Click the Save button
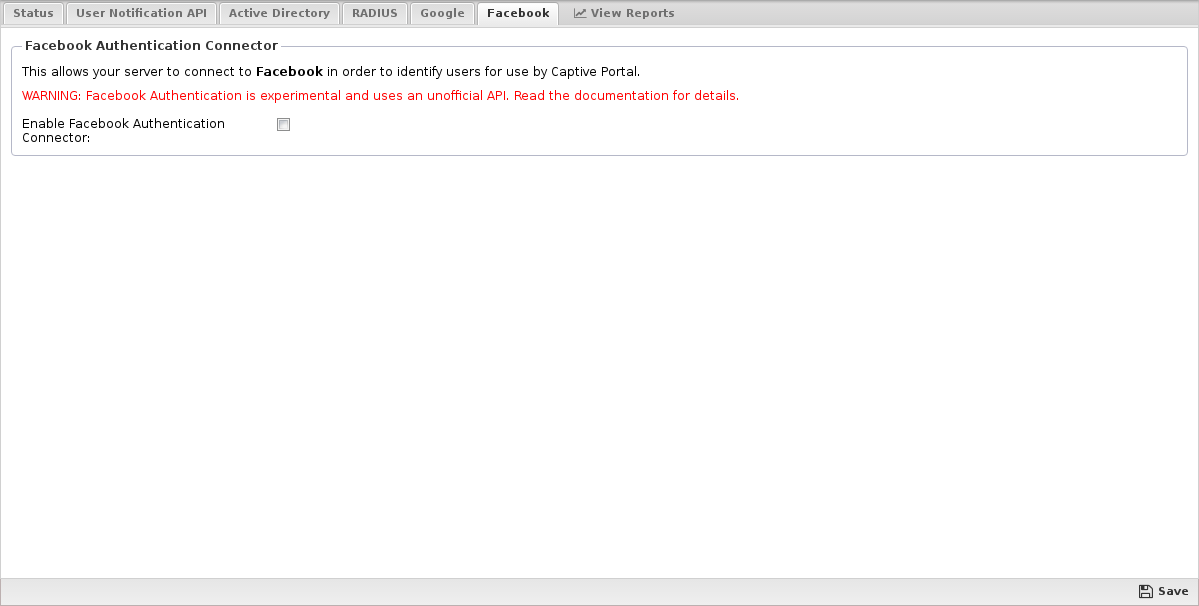The height and width of the screenshot is (606, 1199). point(1163,591)
